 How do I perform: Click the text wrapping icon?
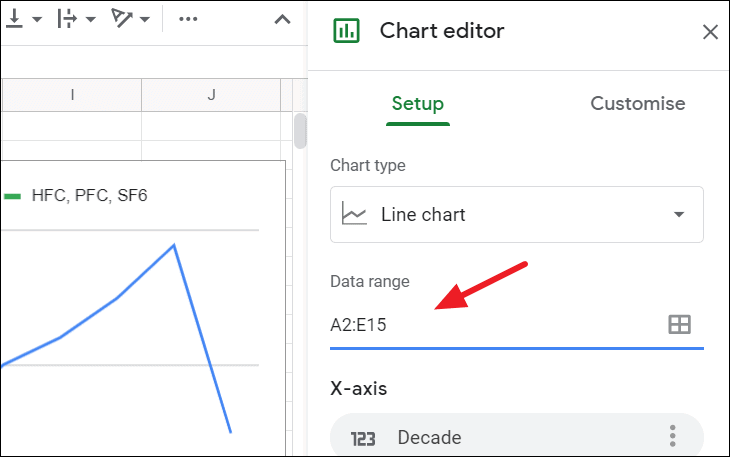coord(67,19)
